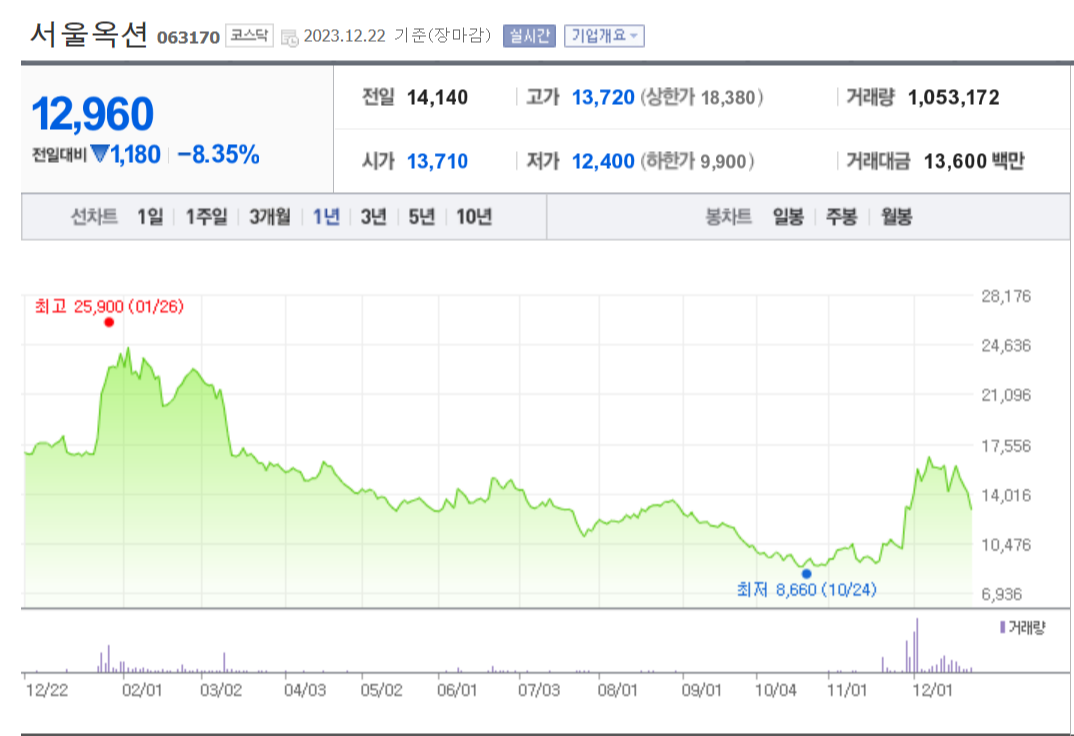Click the down triangle price change icon

click(x=99, y=154)
